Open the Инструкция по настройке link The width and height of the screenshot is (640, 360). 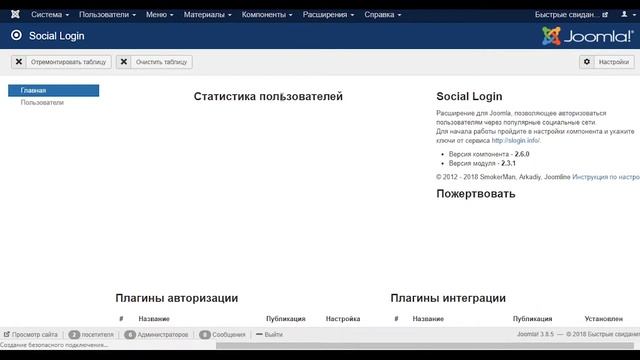click(x=606, y=177)
